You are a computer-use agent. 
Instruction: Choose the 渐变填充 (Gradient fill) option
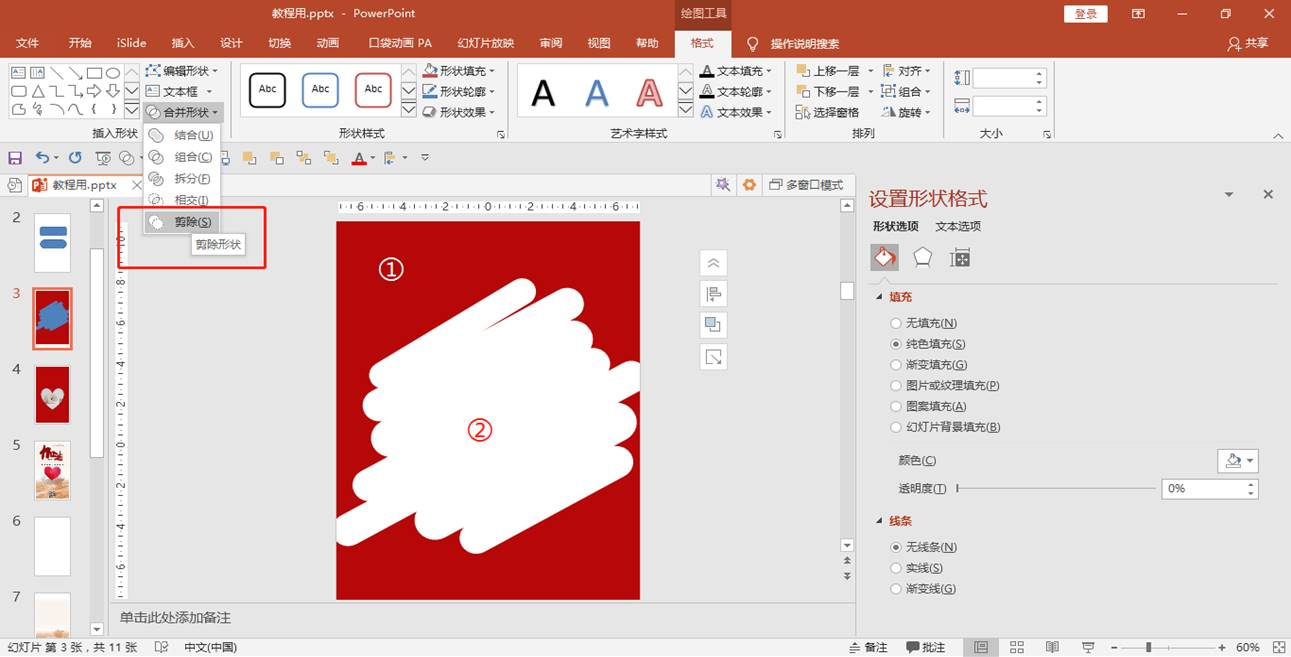896,365
